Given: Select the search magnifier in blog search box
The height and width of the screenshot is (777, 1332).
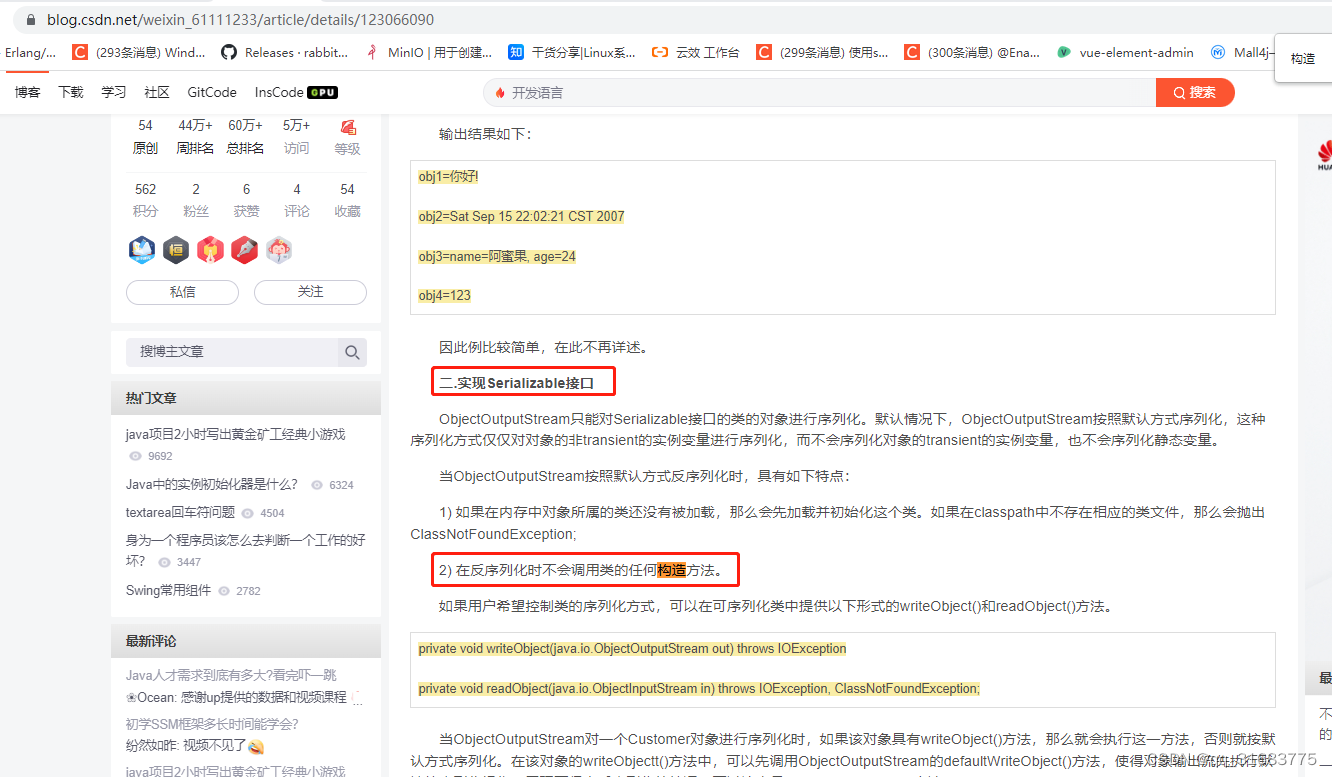Looking at the screenshot, I should 352,352.
